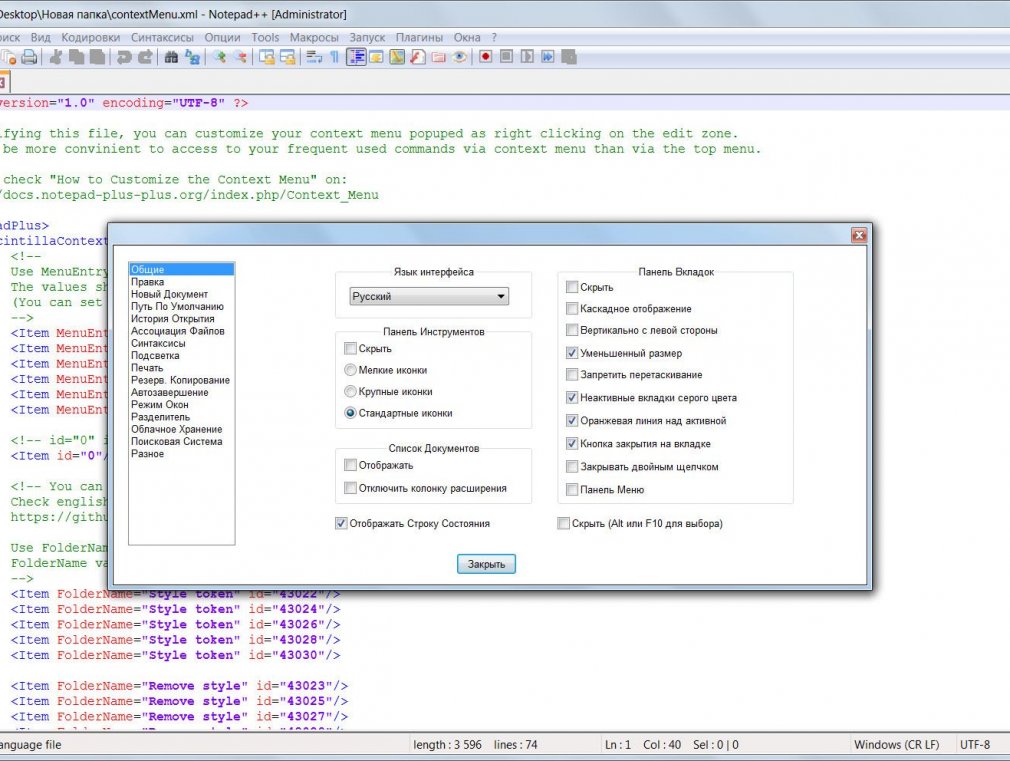Click the Playback macro icon
1010x761 pixels.
point(527,57)
